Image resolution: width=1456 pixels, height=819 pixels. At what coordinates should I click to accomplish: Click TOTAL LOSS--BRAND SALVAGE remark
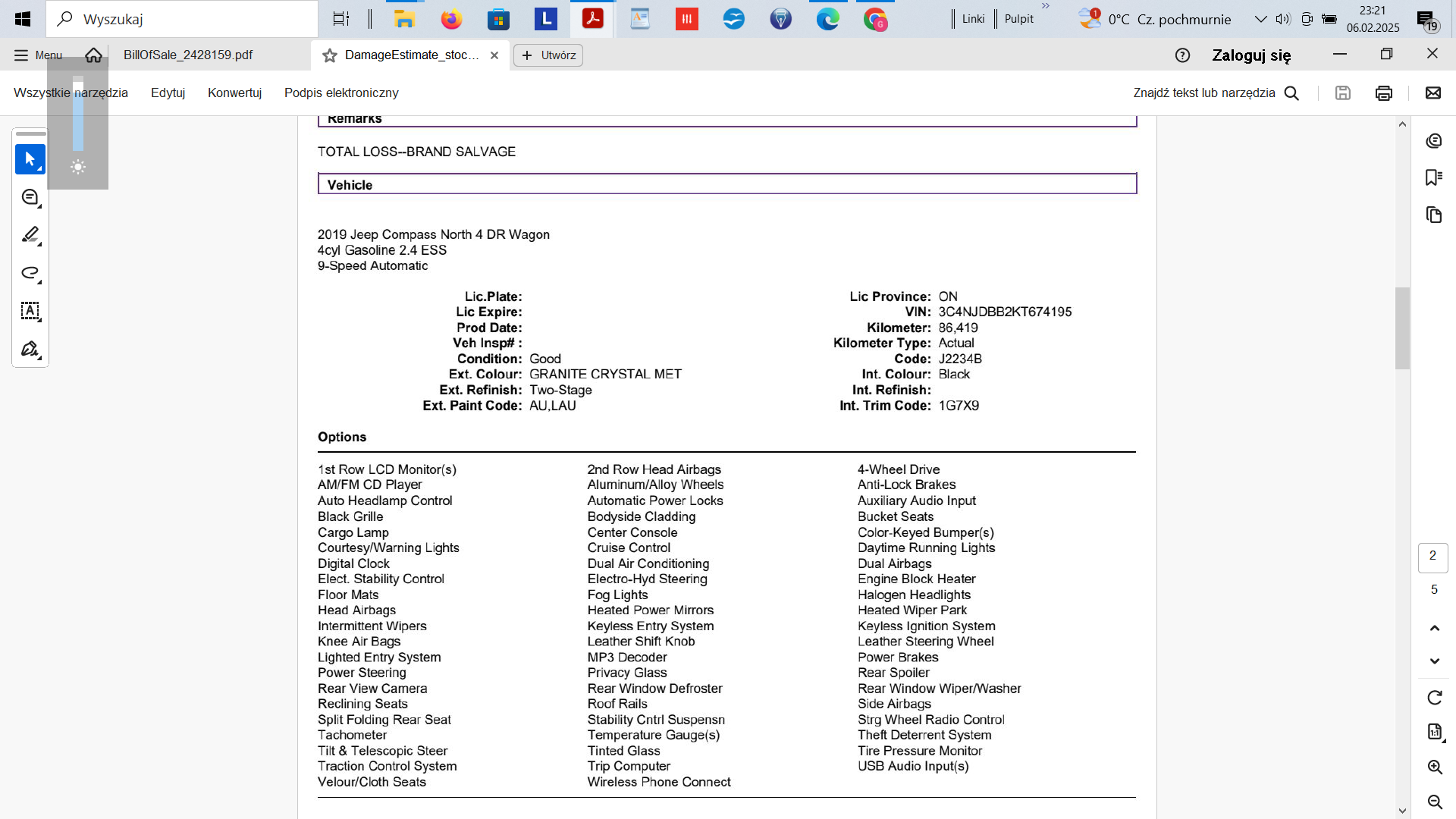(x=416, y=152)
